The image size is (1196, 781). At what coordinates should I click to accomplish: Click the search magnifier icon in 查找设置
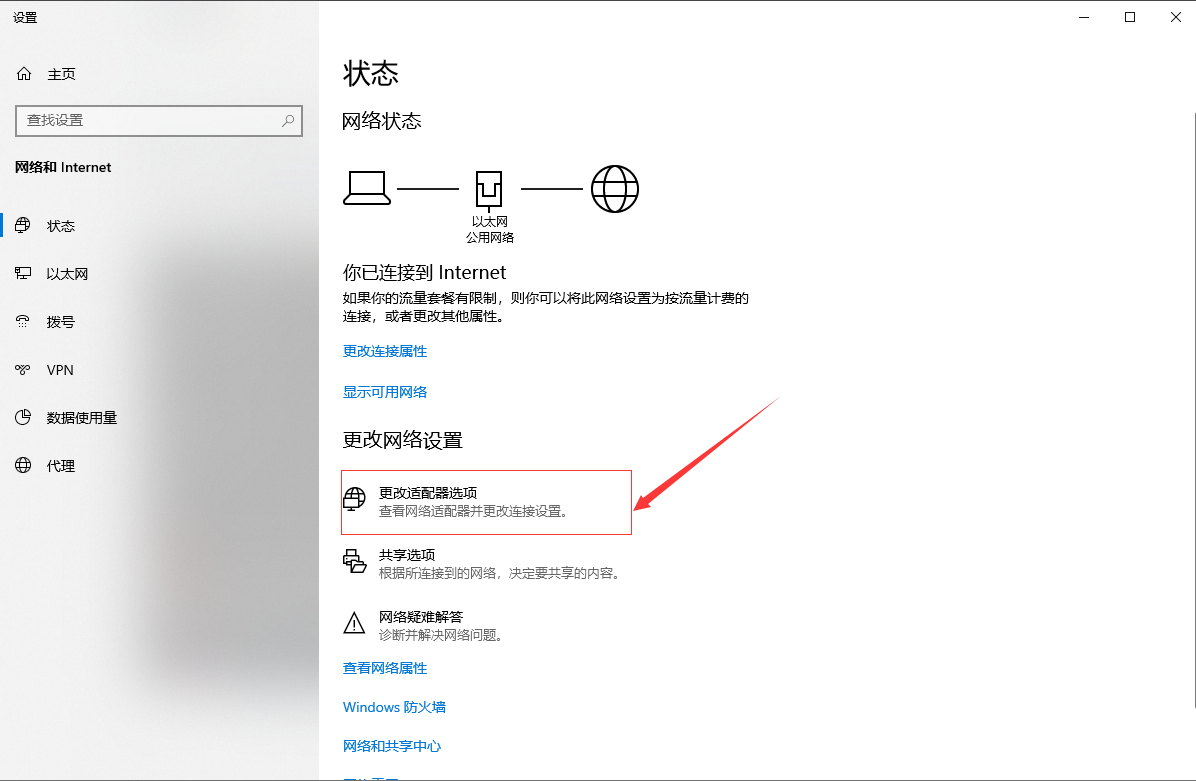click(288, 120)
